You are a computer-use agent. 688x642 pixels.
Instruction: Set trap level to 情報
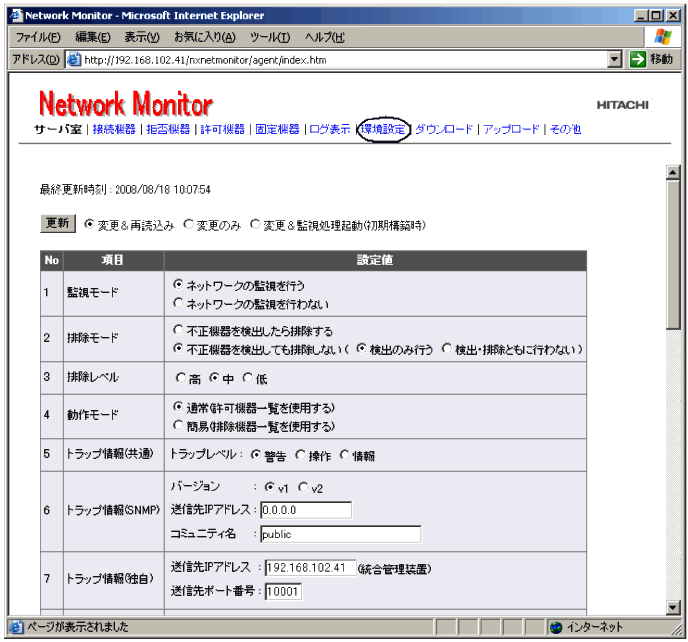pos(344,455)
